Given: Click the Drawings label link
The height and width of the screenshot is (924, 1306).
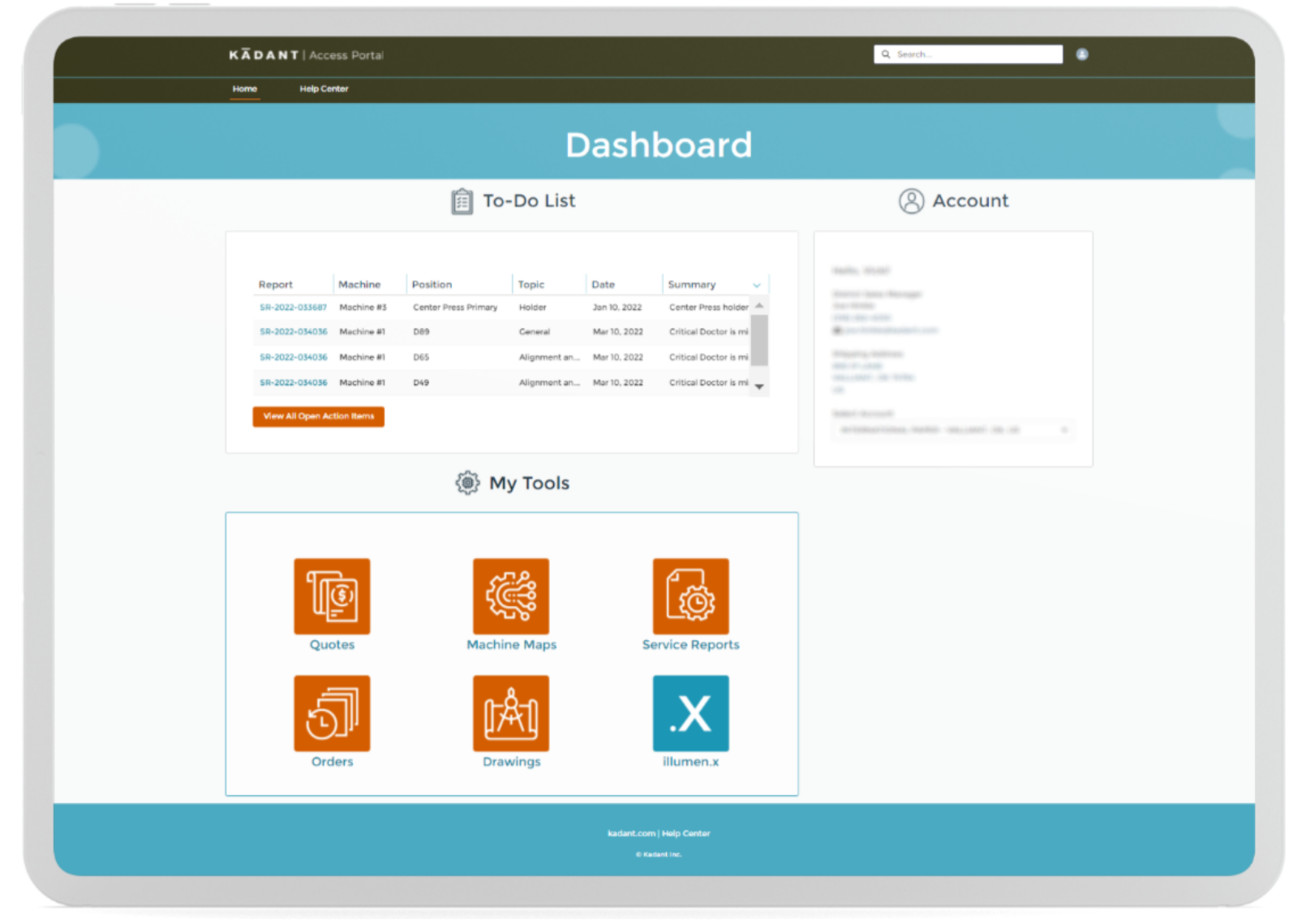Looking at the screenshot, I should [x=511, y=762].
